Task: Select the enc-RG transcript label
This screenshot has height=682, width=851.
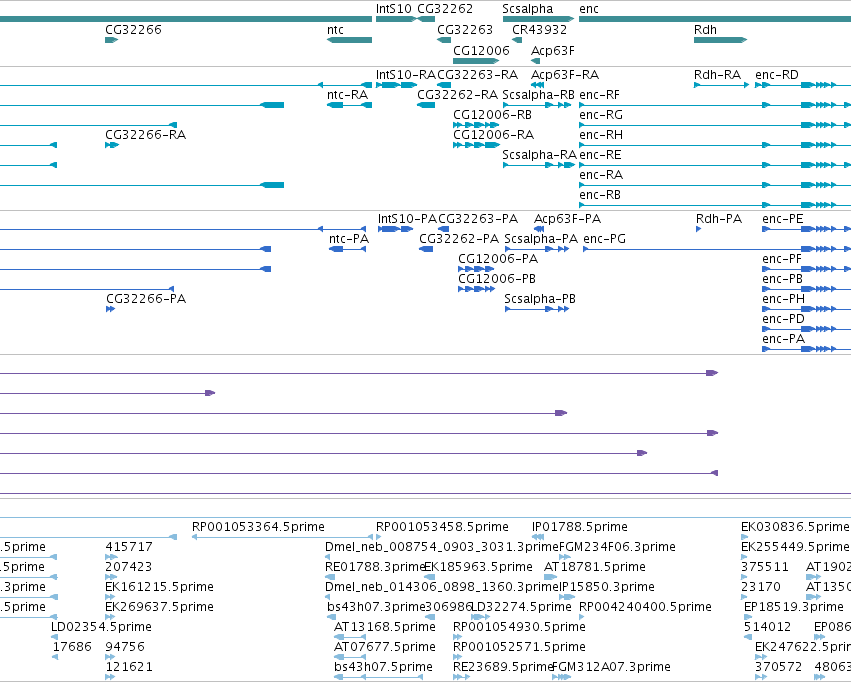Action: [601, 114]
